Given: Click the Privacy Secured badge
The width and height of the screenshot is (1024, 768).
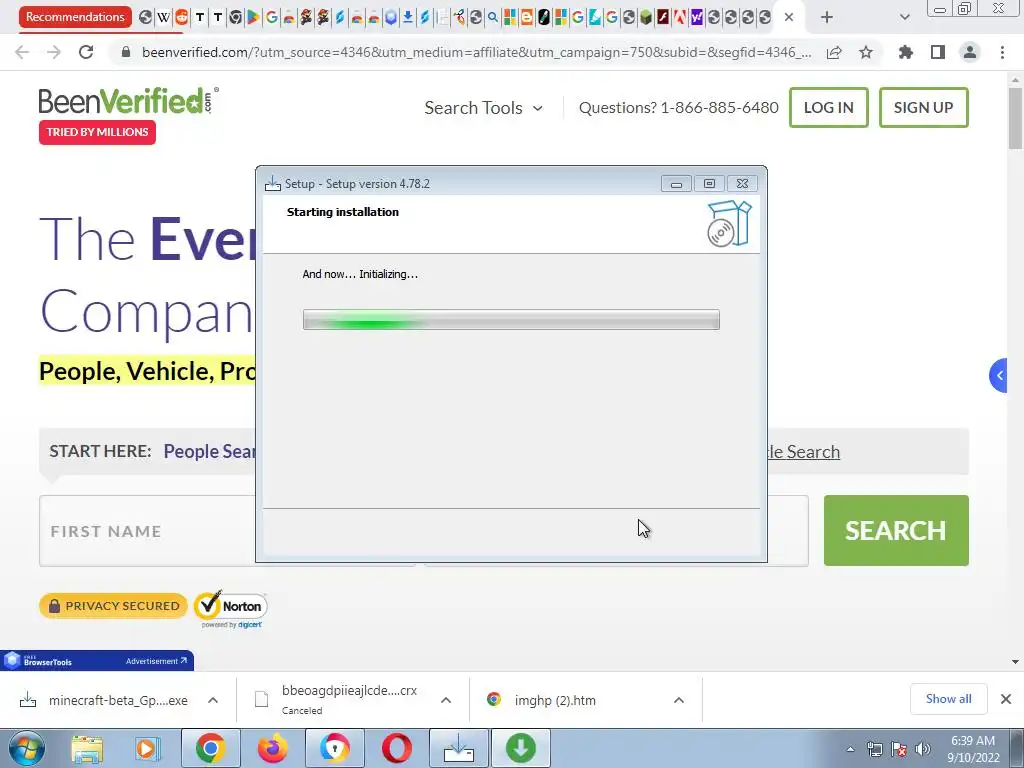Looking at the screenshot, I should (x=113, y=606).
